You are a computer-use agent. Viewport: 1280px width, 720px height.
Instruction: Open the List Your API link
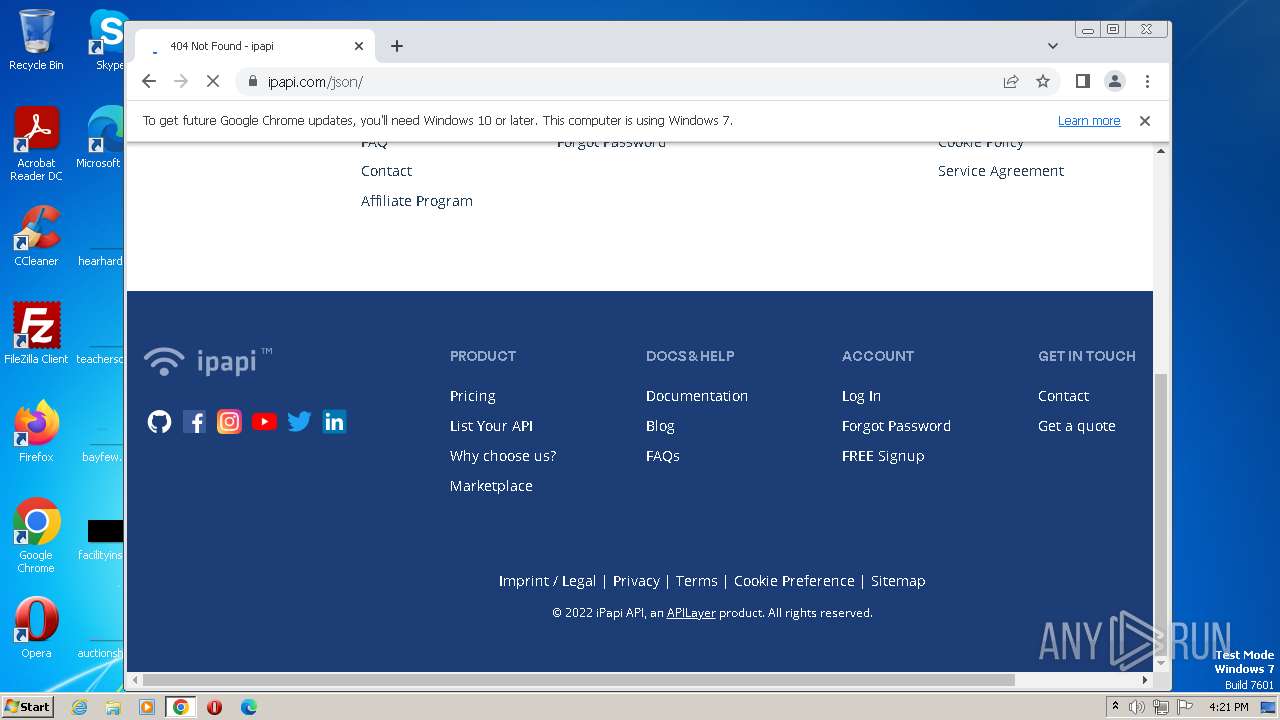[x=491, y=426]
